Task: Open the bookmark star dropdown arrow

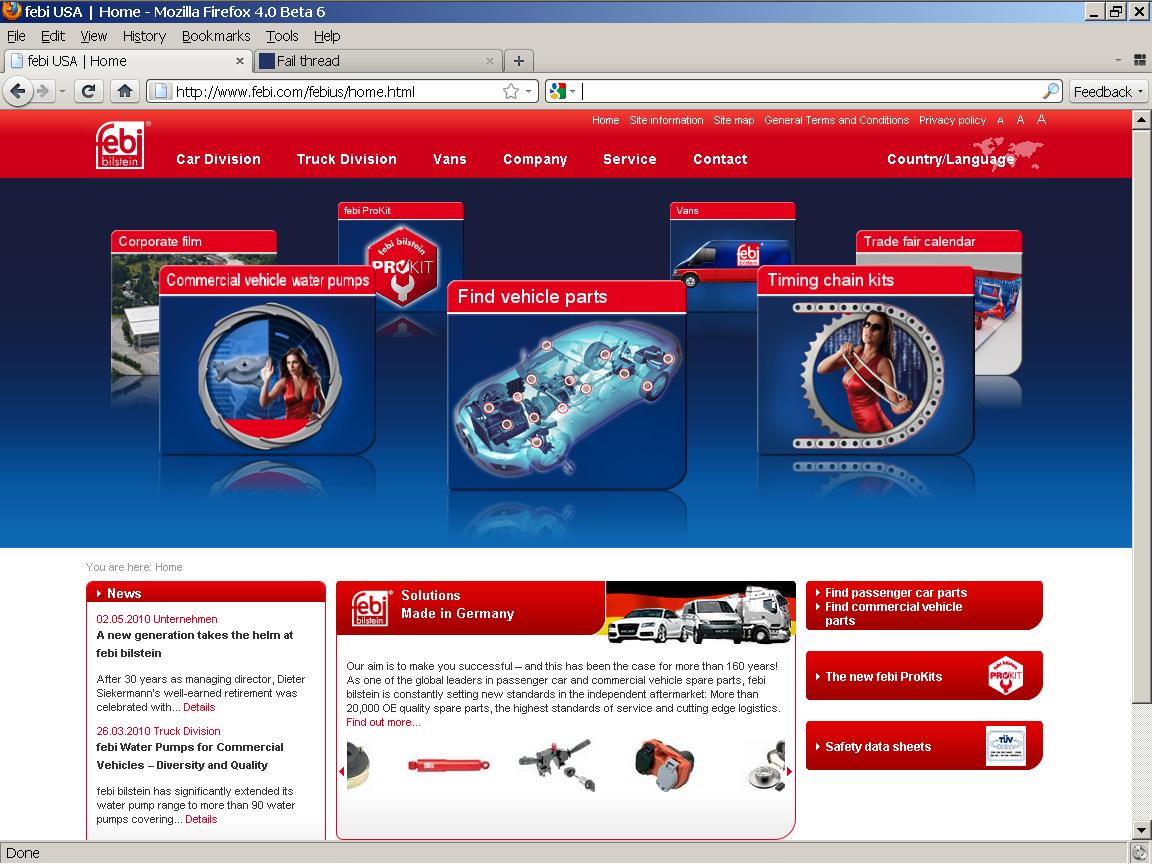Action: [x=528, y=92]
